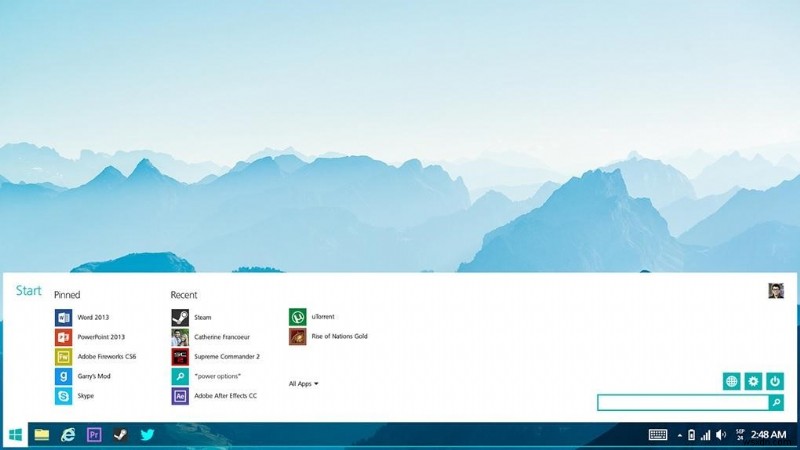800x450 pixels.
Task: Click the Supreme Commander 2 label
Action: coord(227,357)
